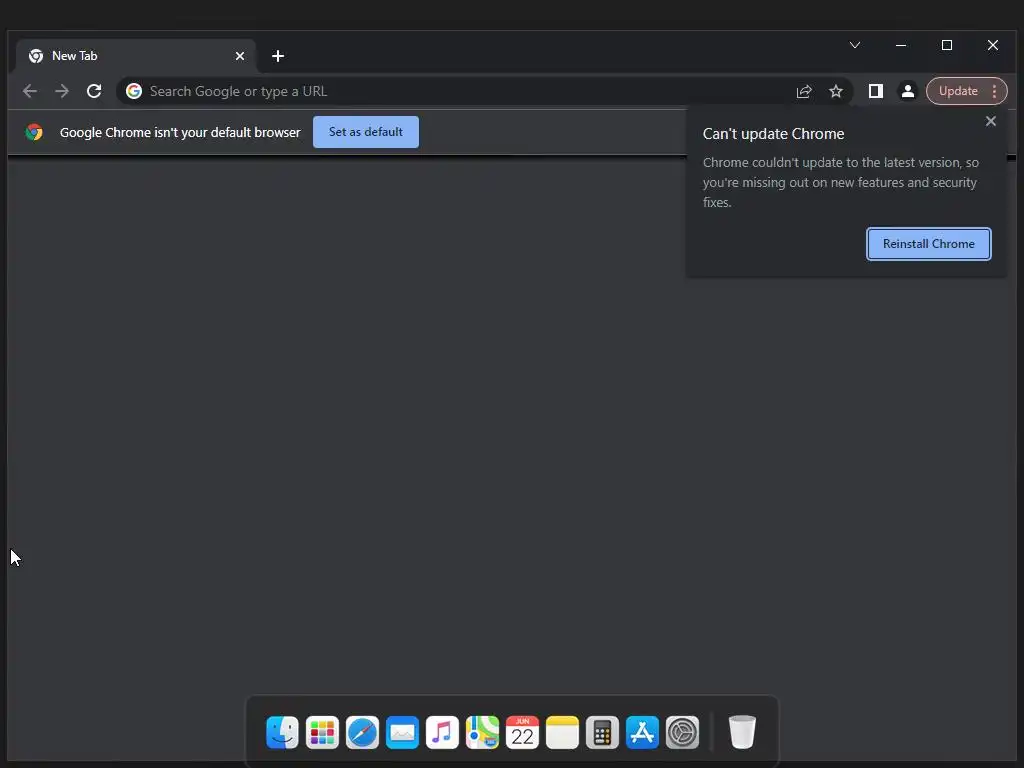Click the forward navigation arrow
Image resolution: width=1024 pixels, height=768 pixels.
tap(62, 91)
